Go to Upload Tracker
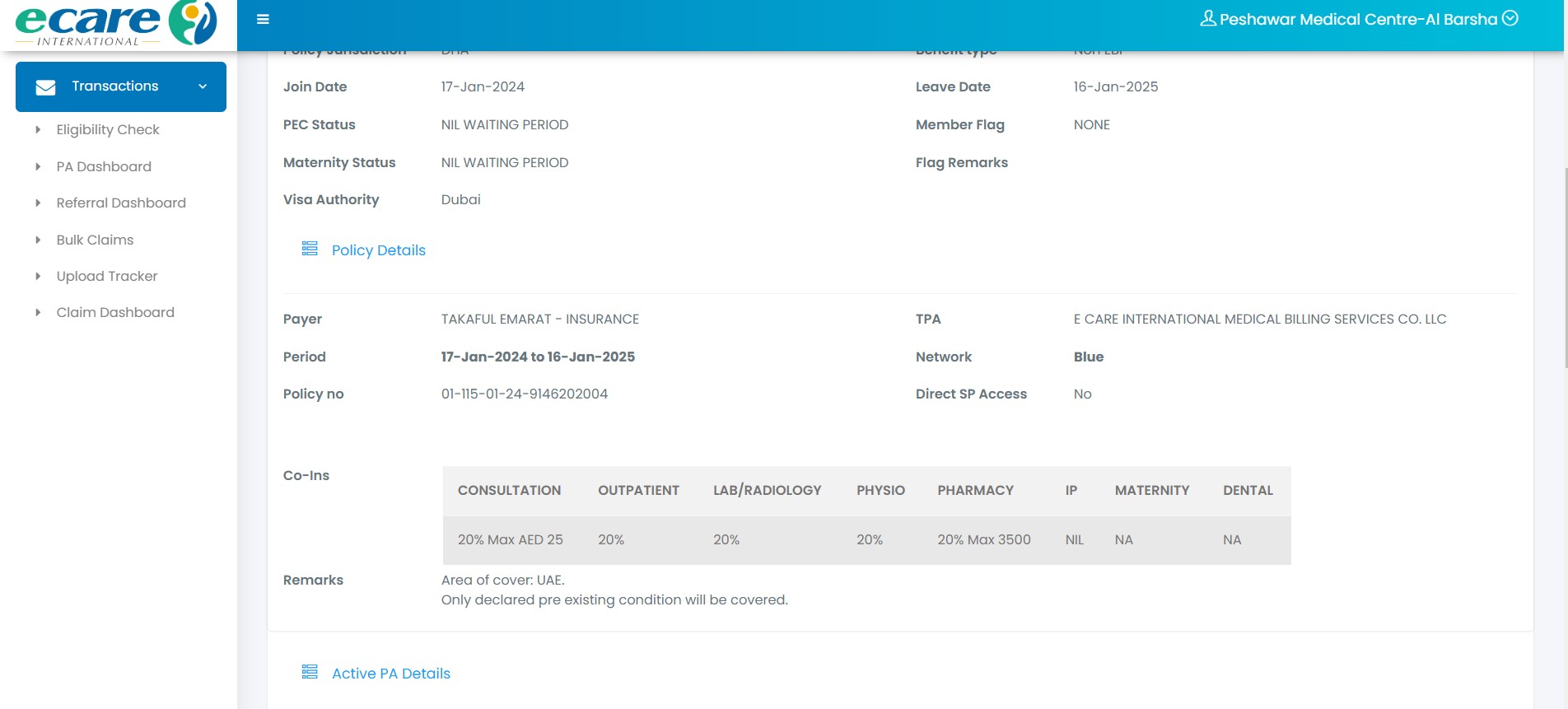The image size is (1568, 709). [107, 276]
